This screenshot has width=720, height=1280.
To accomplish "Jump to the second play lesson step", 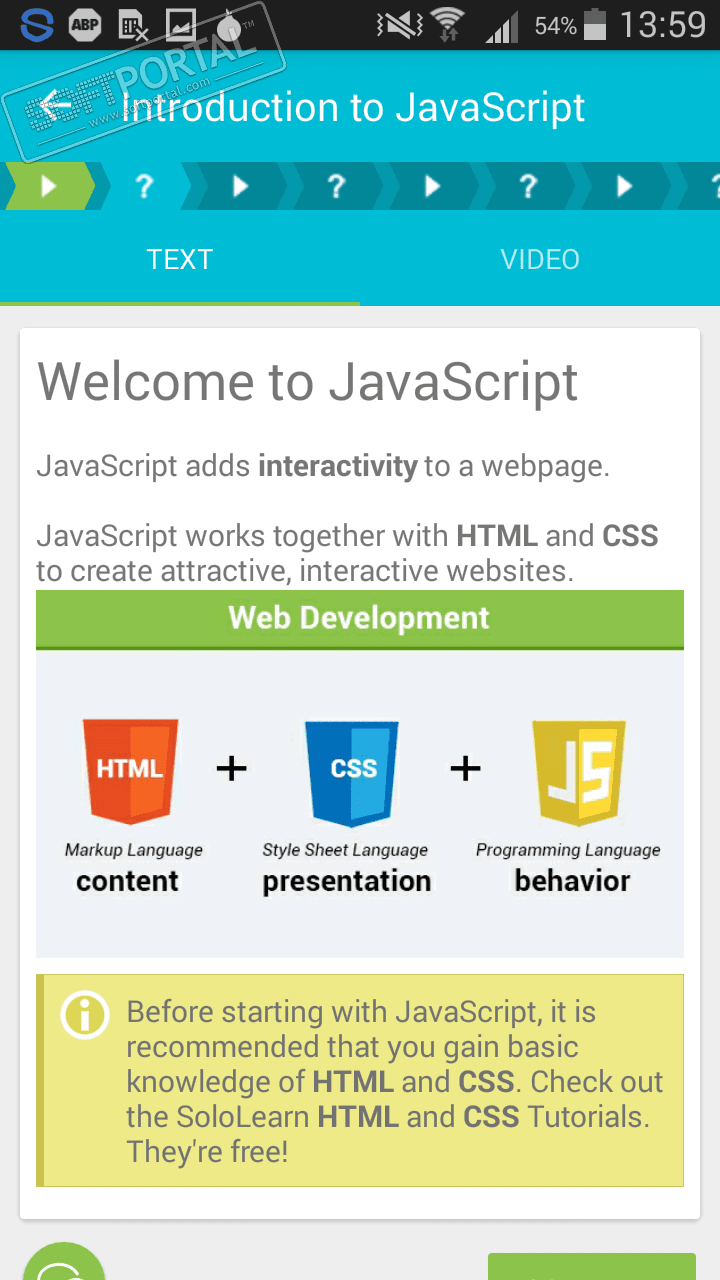I will [x=240, y=186].
